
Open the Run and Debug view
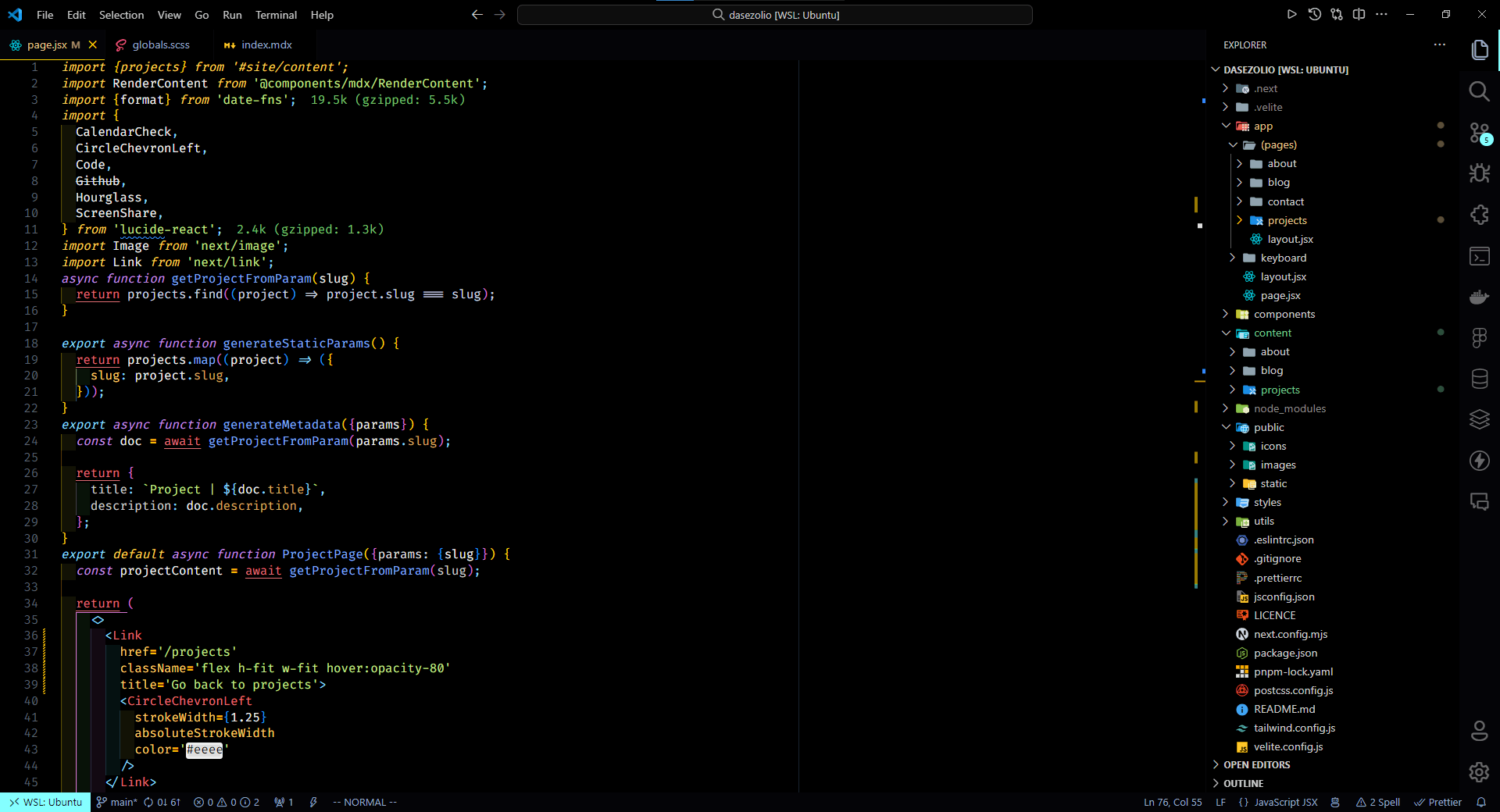(x=1479, y=173)
